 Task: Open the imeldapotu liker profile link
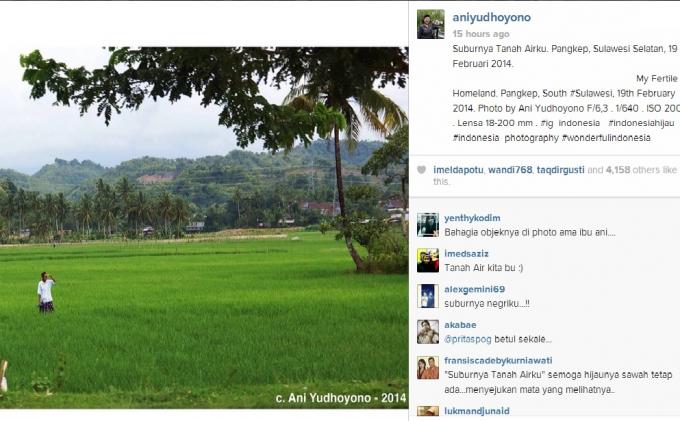click(458, 170)
